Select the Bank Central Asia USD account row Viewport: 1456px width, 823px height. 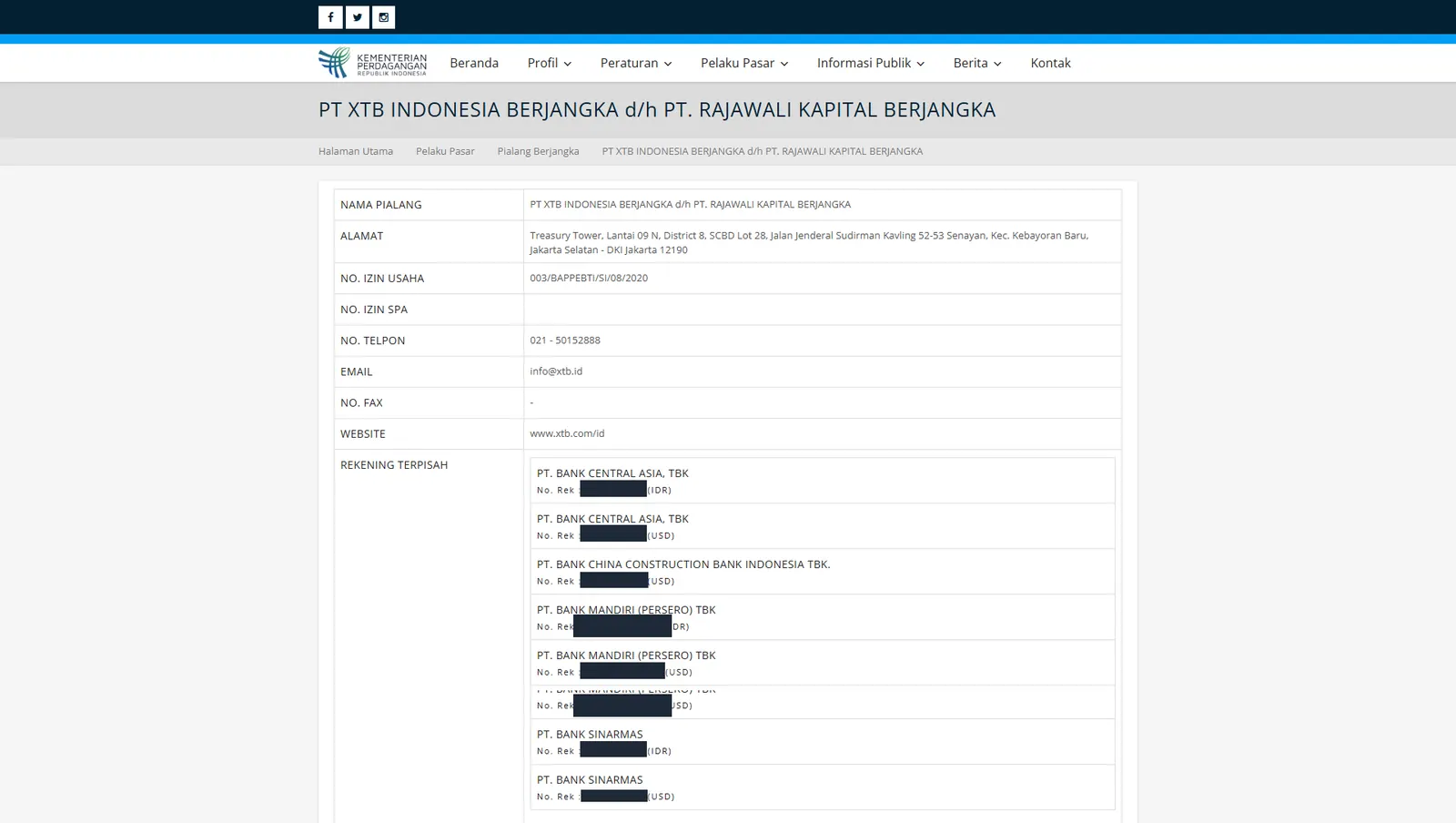[x=823, y=526]
